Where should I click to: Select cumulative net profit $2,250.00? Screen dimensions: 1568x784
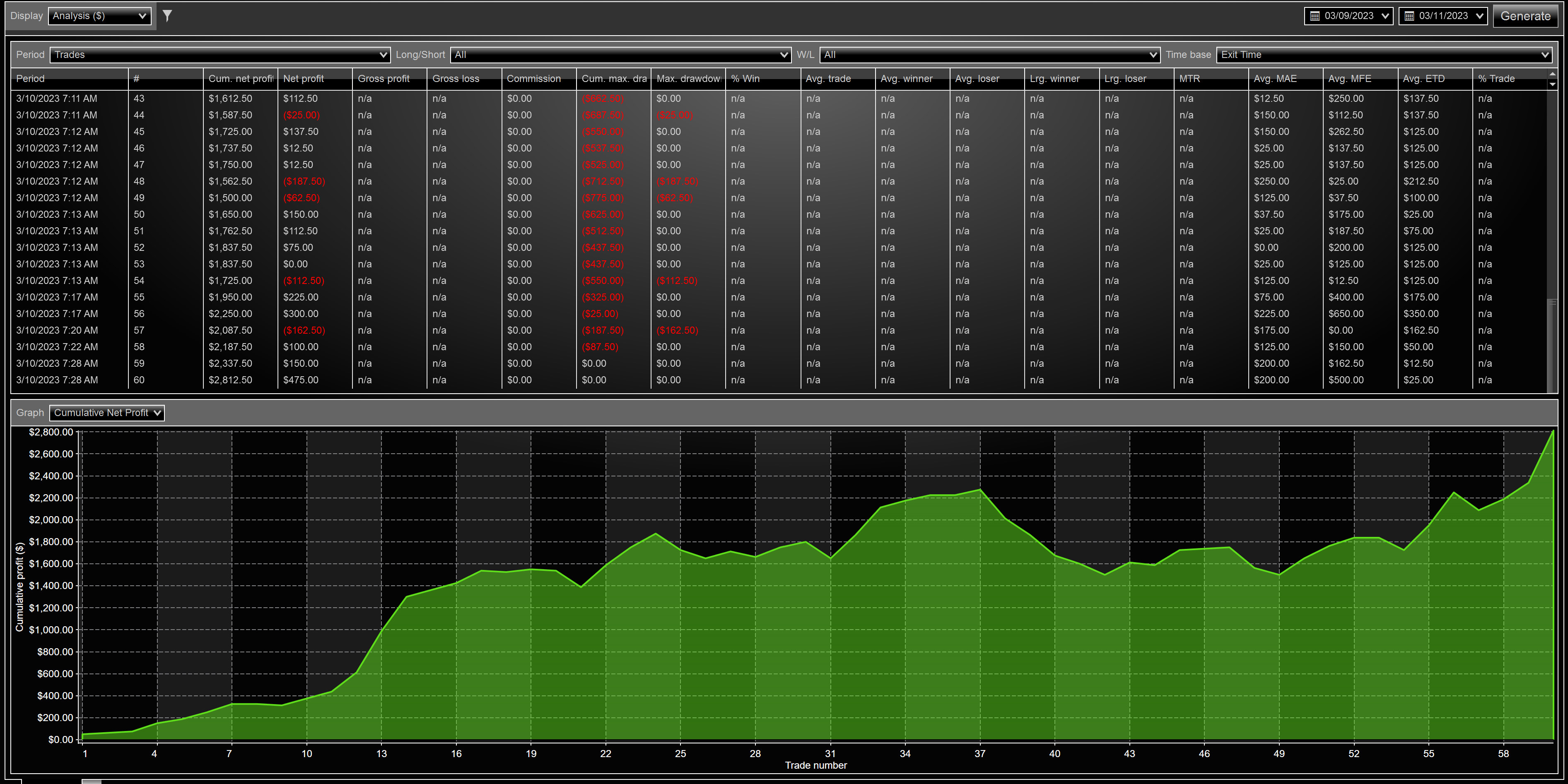point(241,314)
